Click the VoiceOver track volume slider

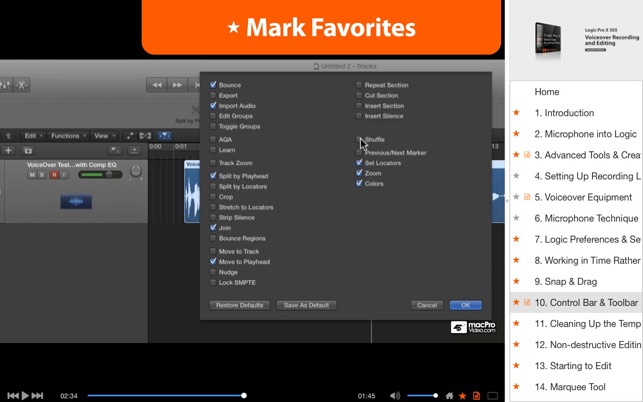pyautogui.click(x=100, y=175)
